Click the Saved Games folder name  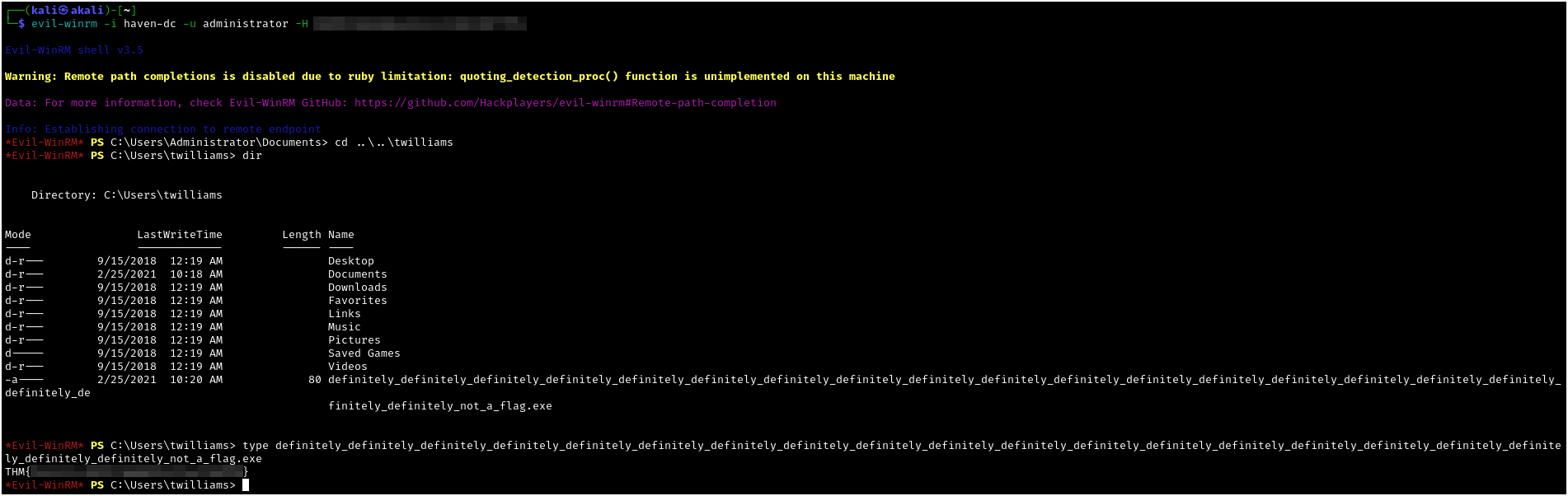point(364,353)
